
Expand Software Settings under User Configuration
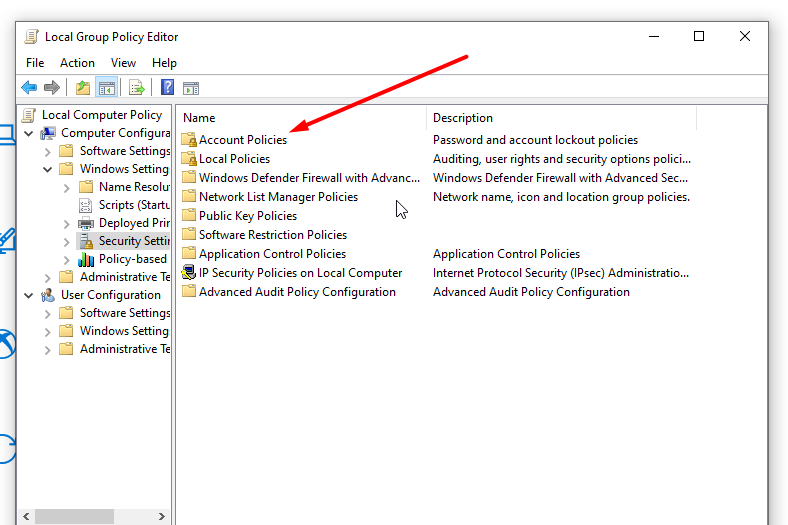(x=48, y=314)
